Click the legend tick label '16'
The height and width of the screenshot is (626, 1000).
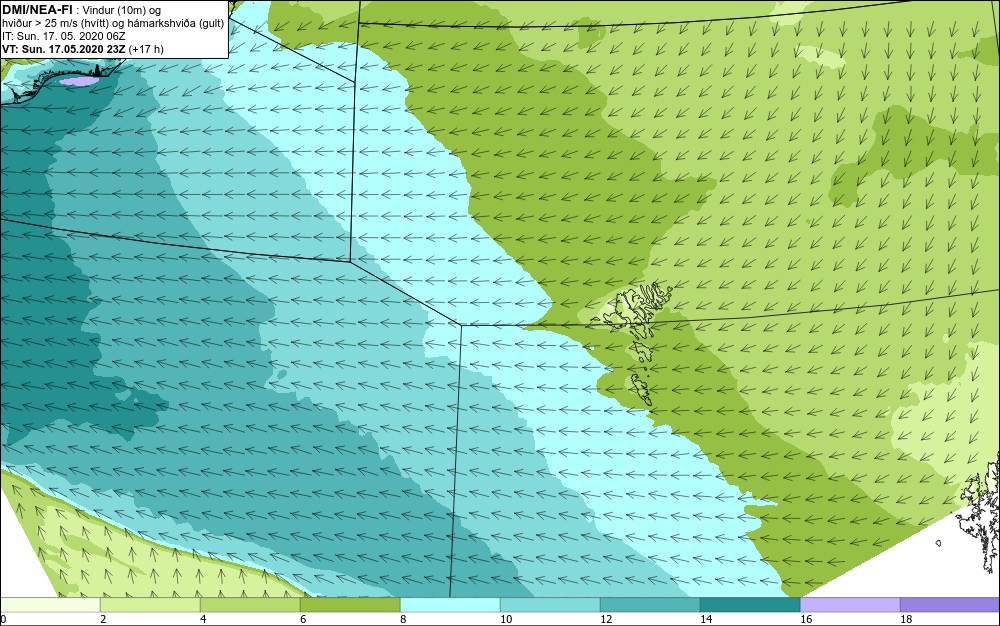(806, 619)
